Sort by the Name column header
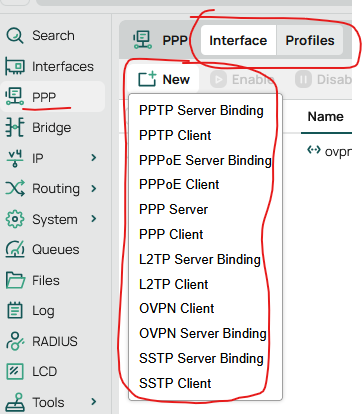Viewport: 363px width, 414px height. pyautogui.click(x=325, y=116)
